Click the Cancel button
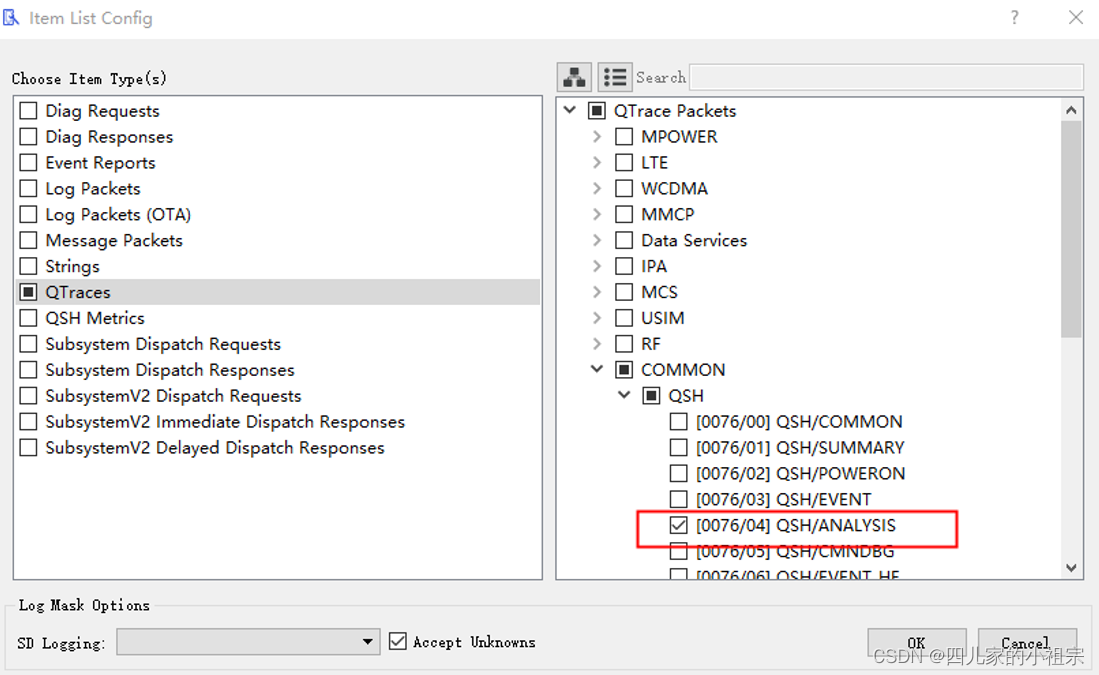The height and width of the screenshot is (675, 1099). 1027,643
